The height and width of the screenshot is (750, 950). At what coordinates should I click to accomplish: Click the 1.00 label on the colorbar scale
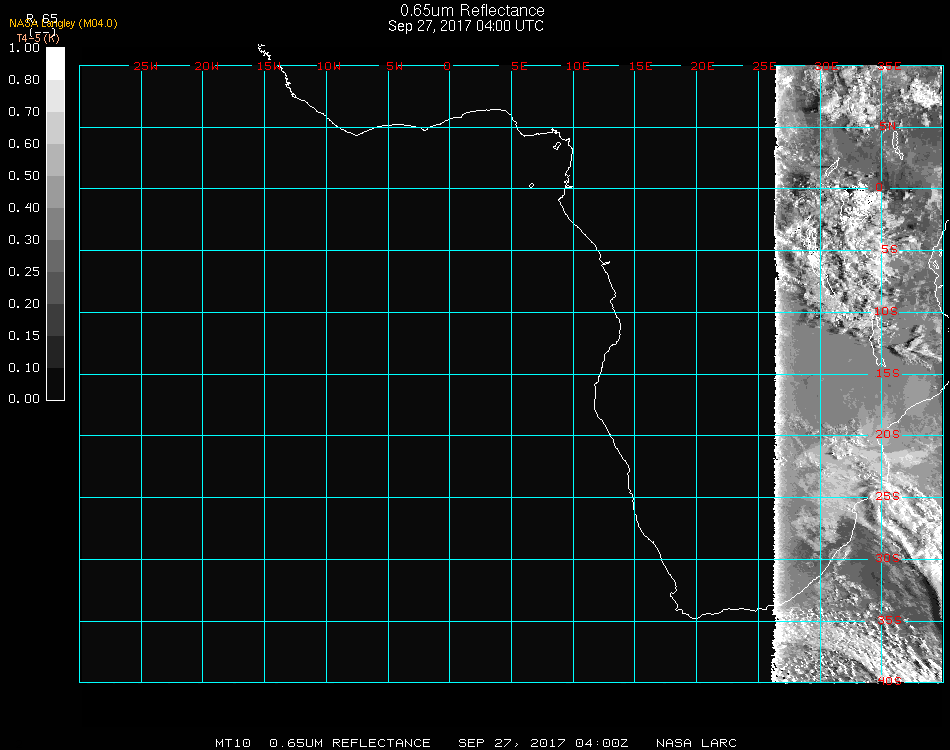24,48
